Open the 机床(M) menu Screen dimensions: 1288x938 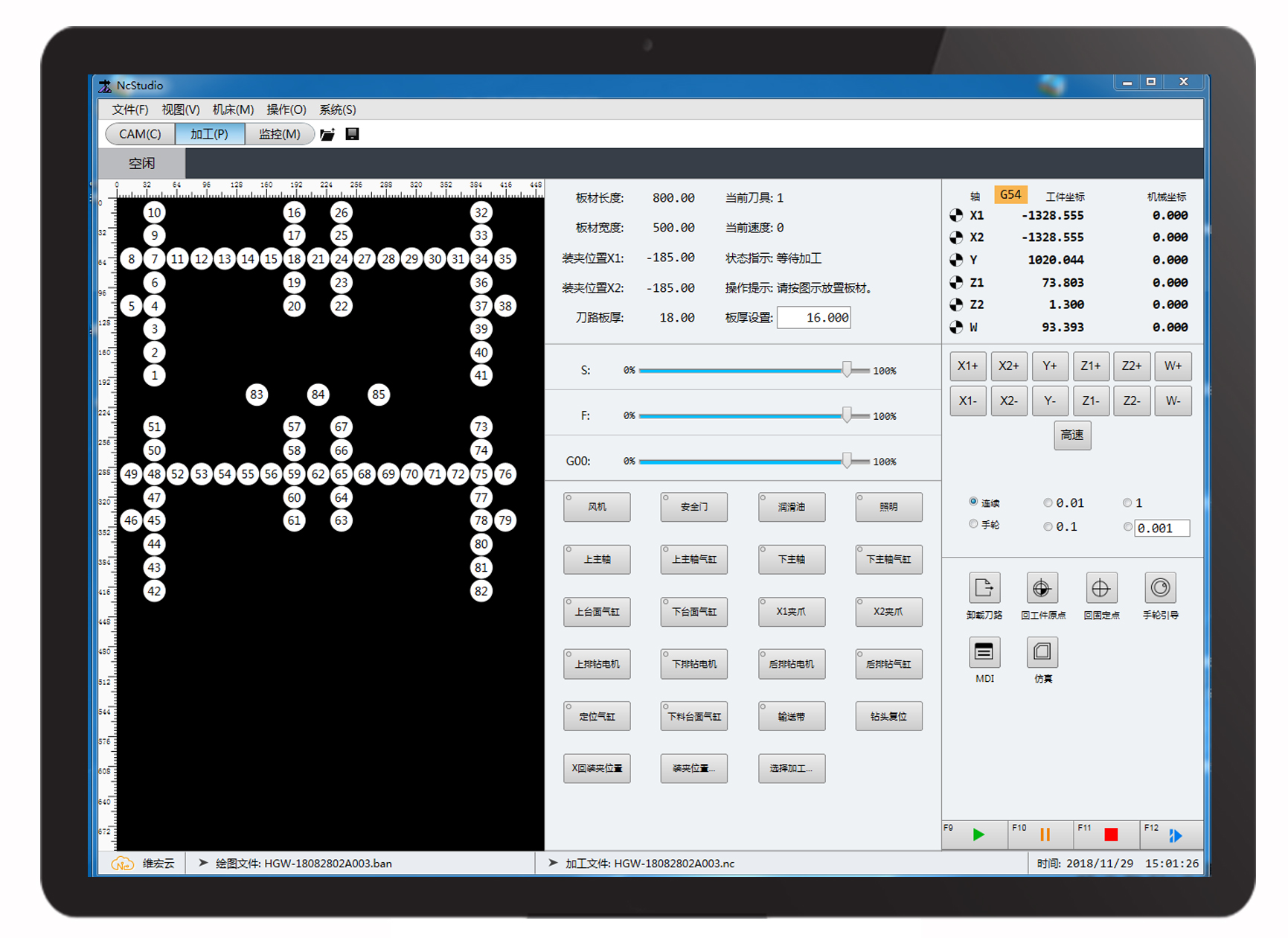233,109
